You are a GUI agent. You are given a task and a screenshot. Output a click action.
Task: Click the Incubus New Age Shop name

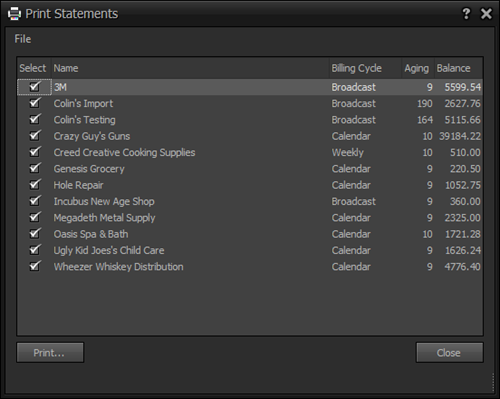(104, 202)
